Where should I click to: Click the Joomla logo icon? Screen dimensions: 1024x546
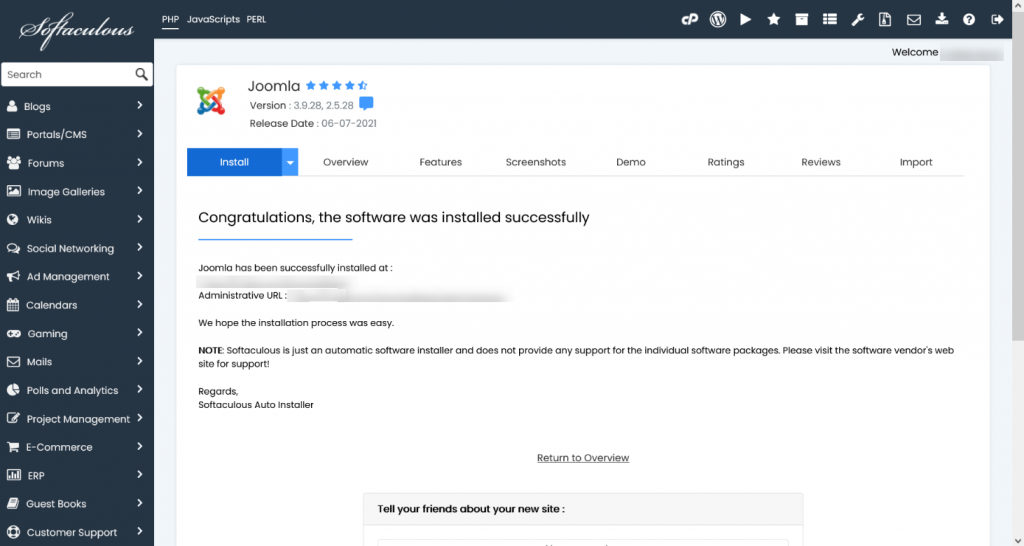(211, 101)
